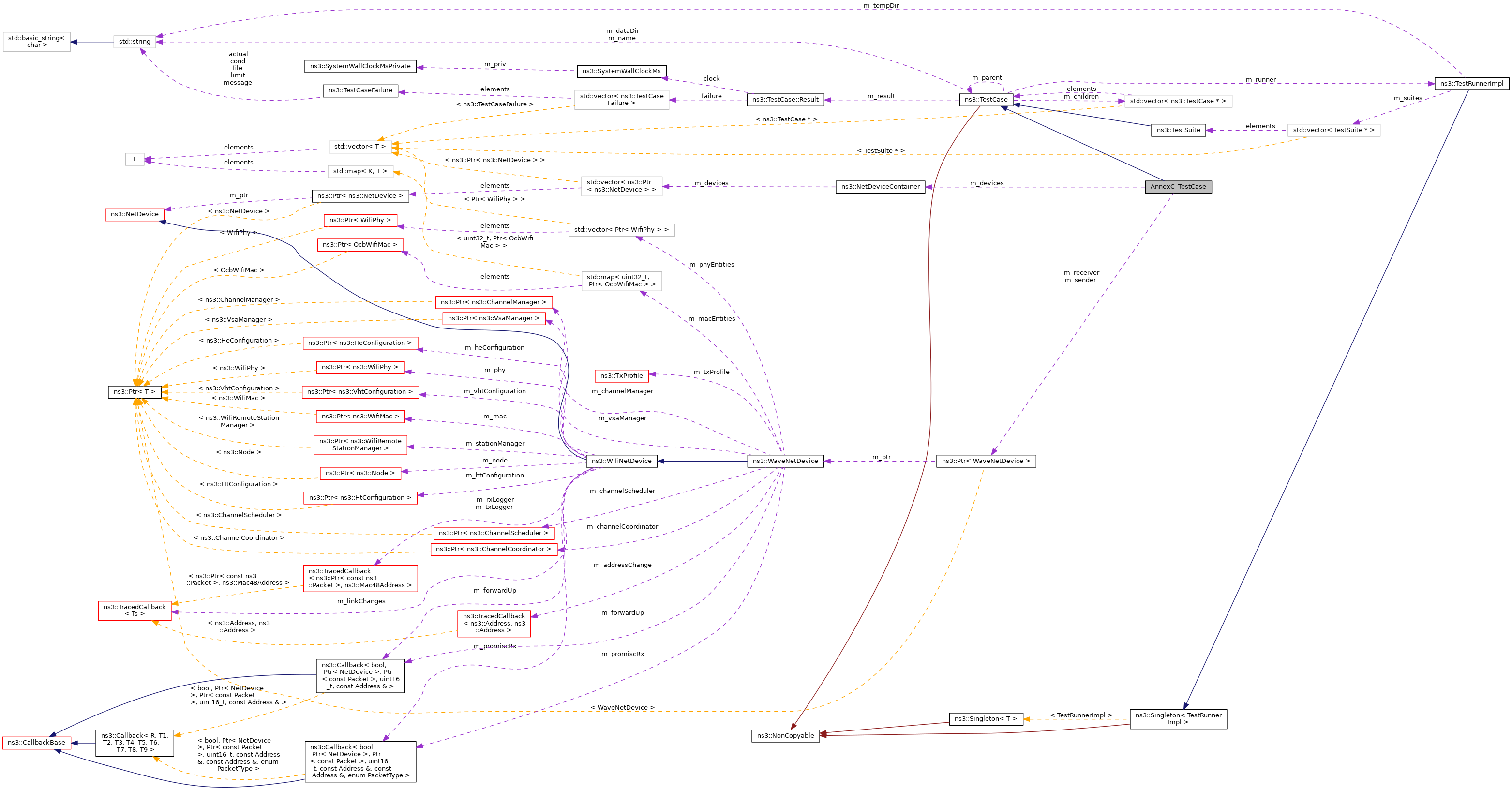The width and height of the screenshot is (1512, 790).
Task: Open TracedCallback Packet, Mac48Address node
Action: pyautogui.click(x=360, y=578)
